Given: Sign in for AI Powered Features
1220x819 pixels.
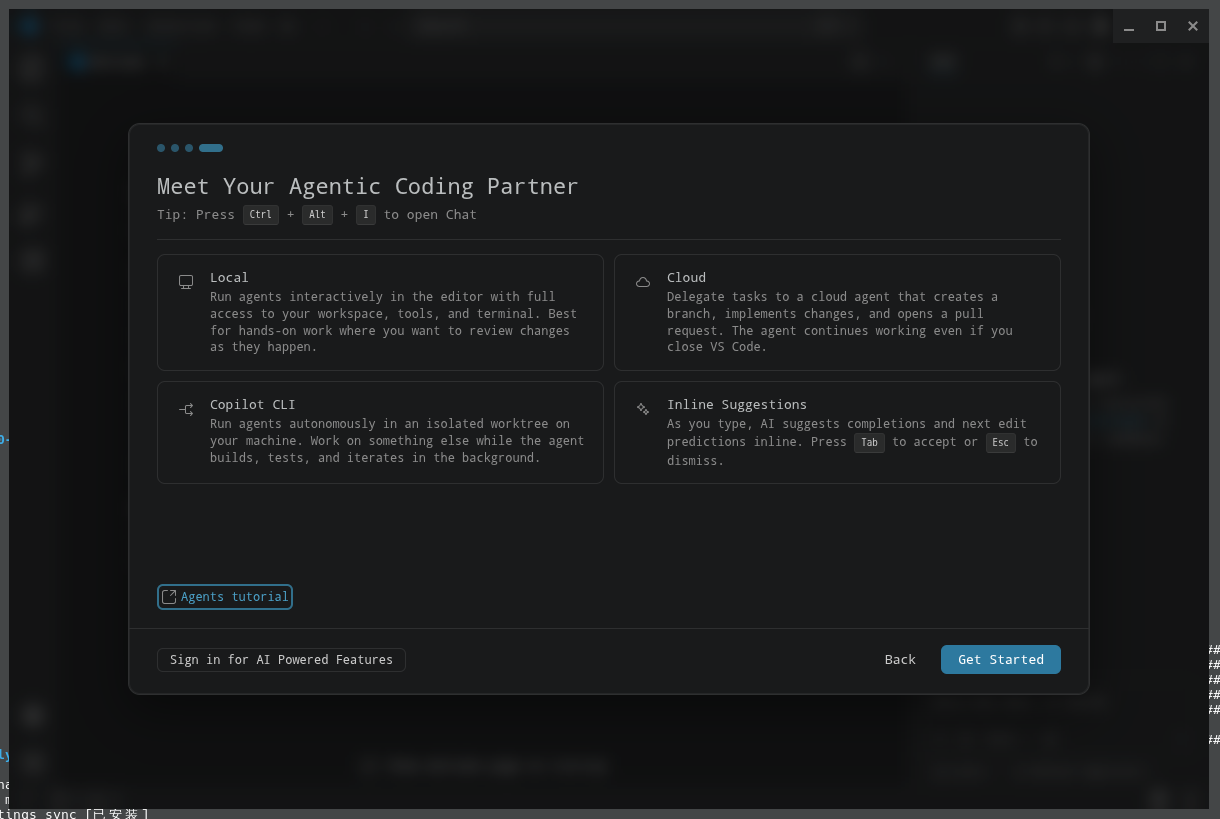Looking at the screenshot, I should pyautogui.click(x=281, y=660).
